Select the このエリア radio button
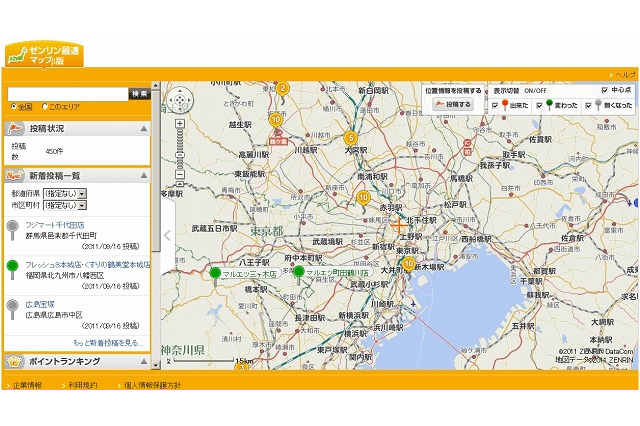Screen dimensions: 640x426 pos(43,106)
